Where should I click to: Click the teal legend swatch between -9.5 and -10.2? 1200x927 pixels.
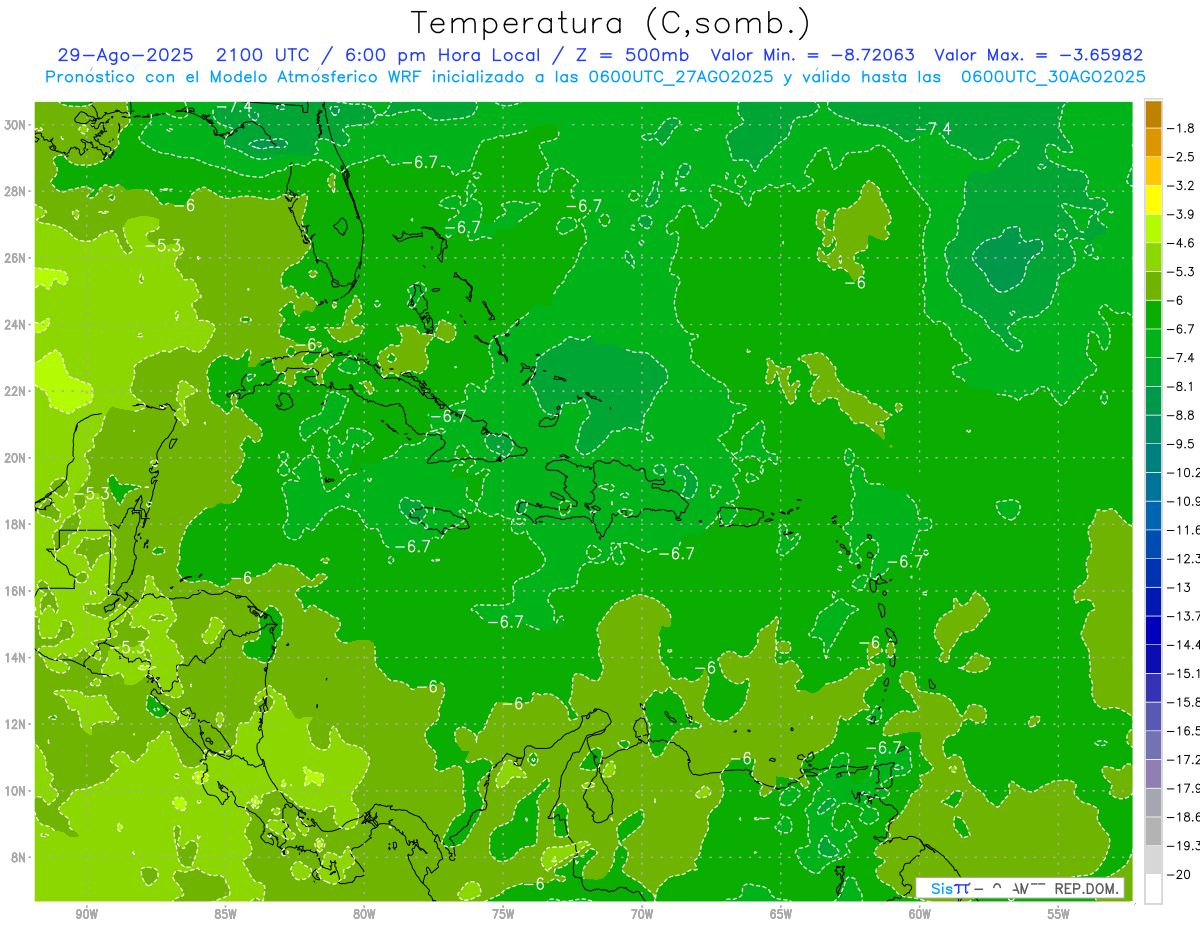tap(1153, 458)
